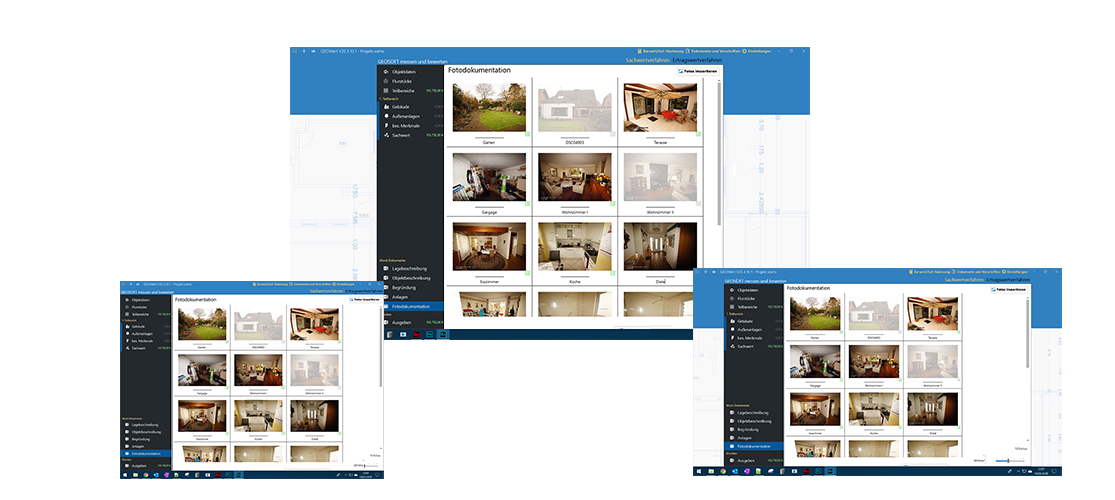This screenshot has width=1115, height=500.
Task: Click Fotos importieren button in largest window
Action: pyautogui.click(x=698, y=71)
